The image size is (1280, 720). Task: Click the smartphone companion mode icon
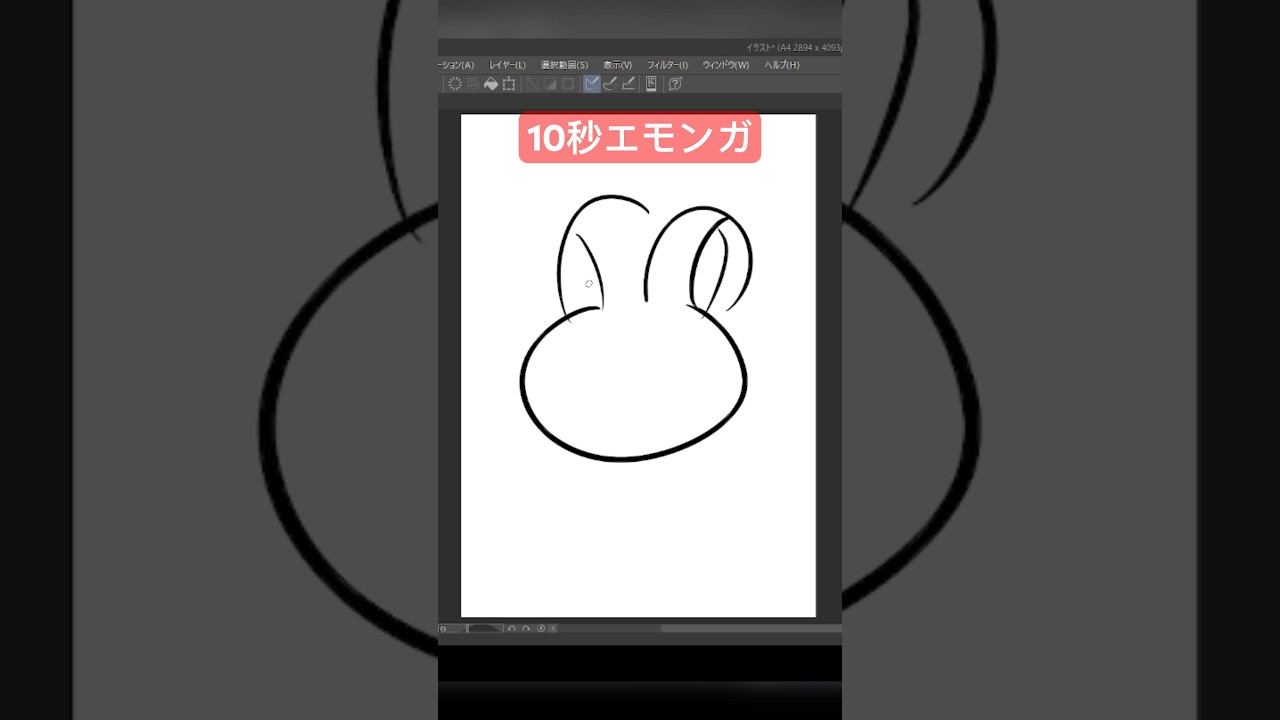coord(651,84)
